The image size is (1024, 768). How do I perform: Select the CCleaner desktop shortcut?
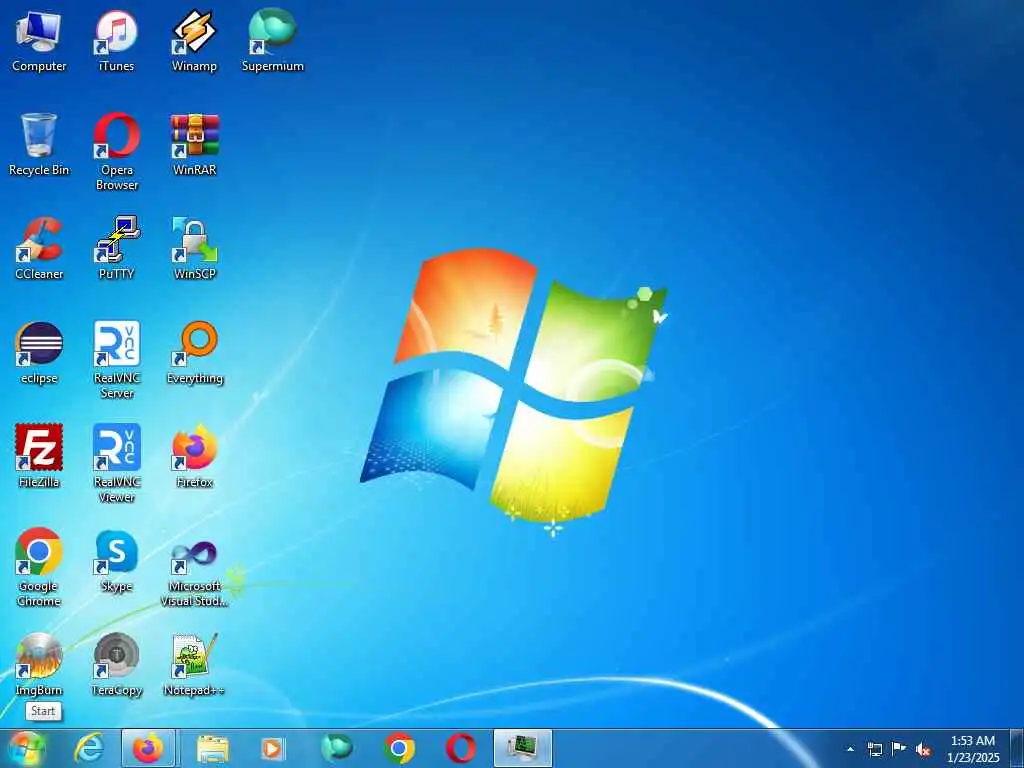39,249
